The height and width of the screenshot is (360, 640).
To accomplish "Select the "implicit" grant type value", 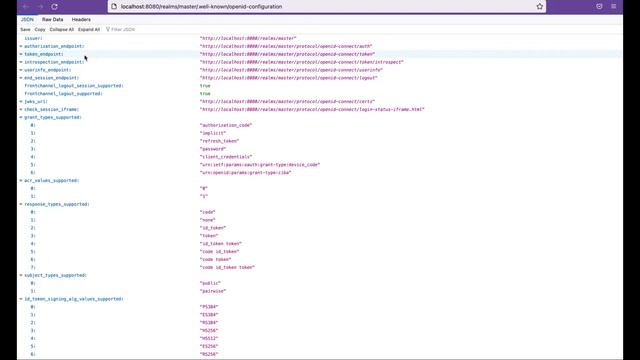I will [213, 133].
